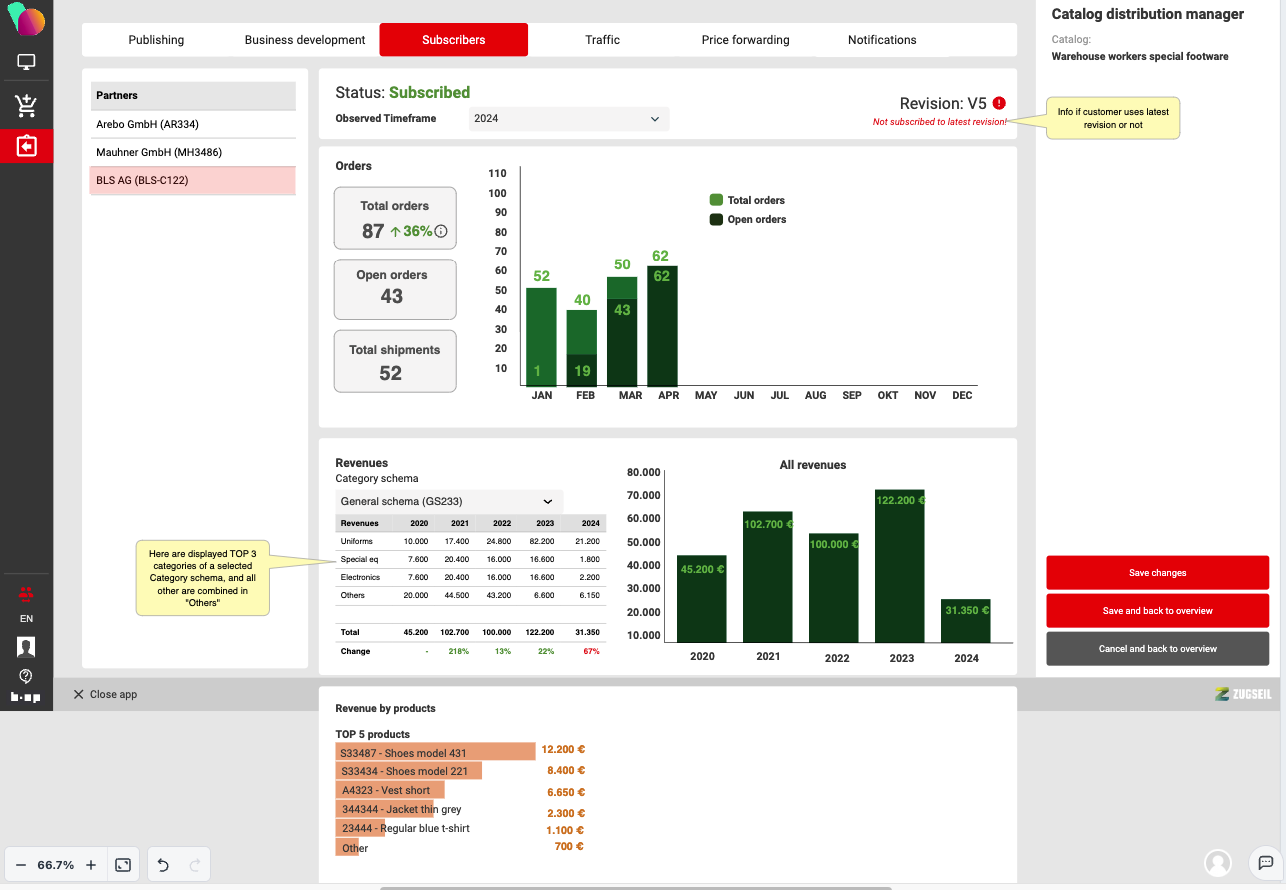Click Cancel and back to overview

pos(1157,649)
